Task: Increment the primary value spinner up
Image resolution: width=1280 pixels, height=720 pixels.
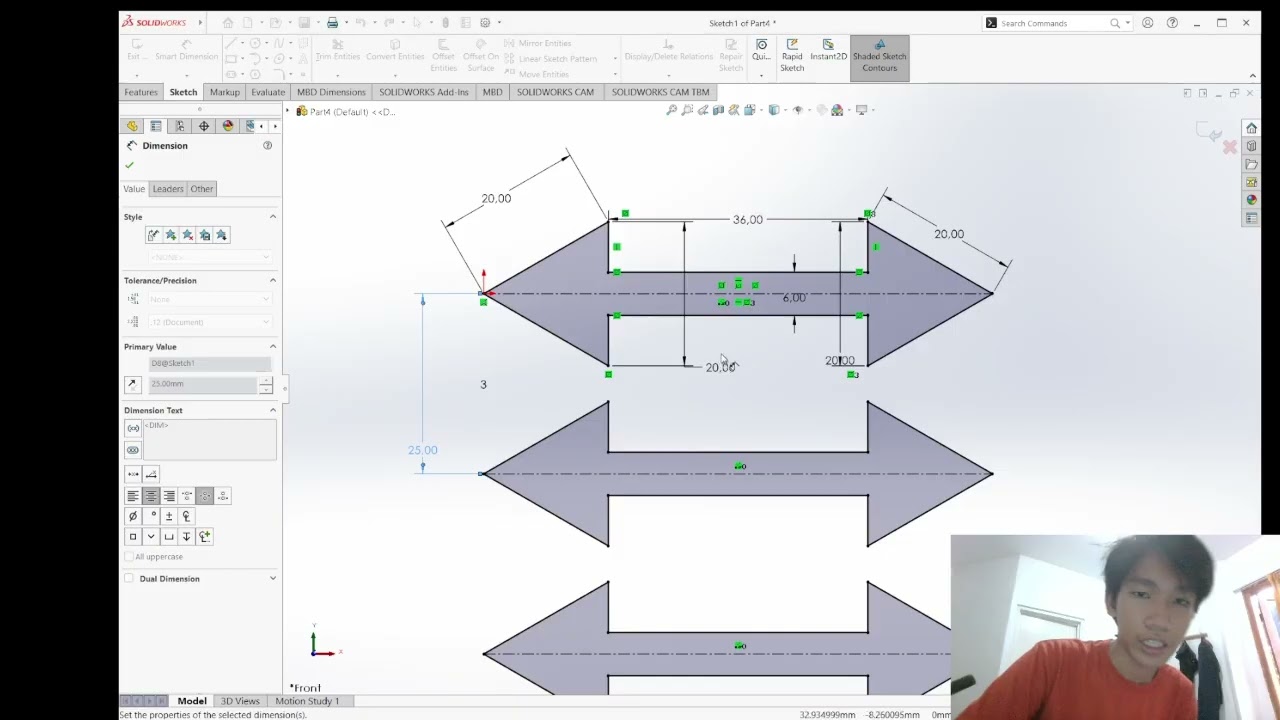Action: coord(265,380)
